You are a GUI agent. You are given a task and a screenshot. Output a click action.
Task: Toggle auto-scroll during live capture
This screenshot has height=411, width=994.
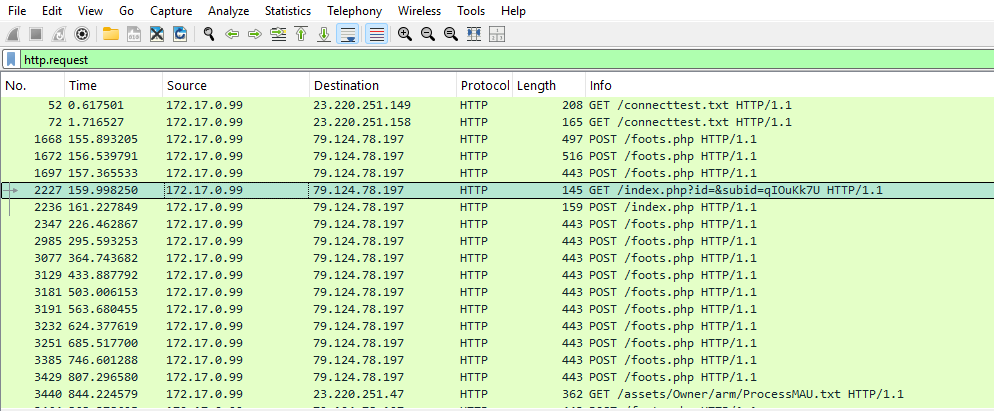[347, 34]
